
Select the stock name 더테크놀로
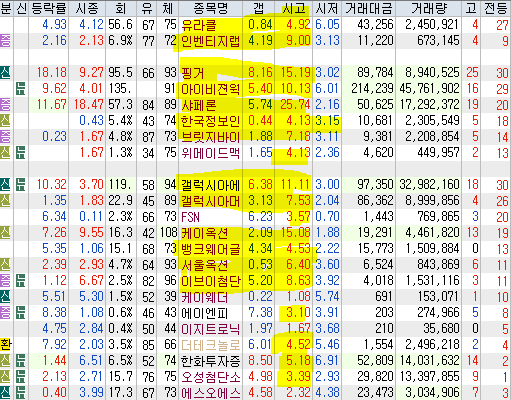[210, 345]
